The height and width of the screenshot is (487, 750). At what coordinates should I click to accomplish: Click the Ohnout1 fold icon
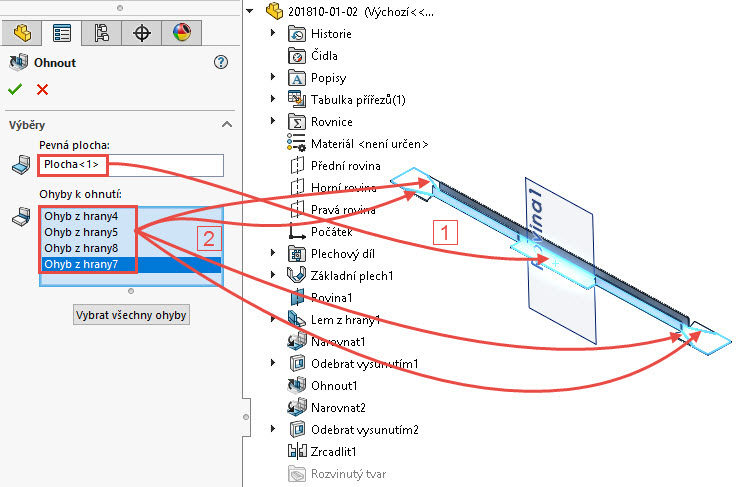[x=297, y=385]
